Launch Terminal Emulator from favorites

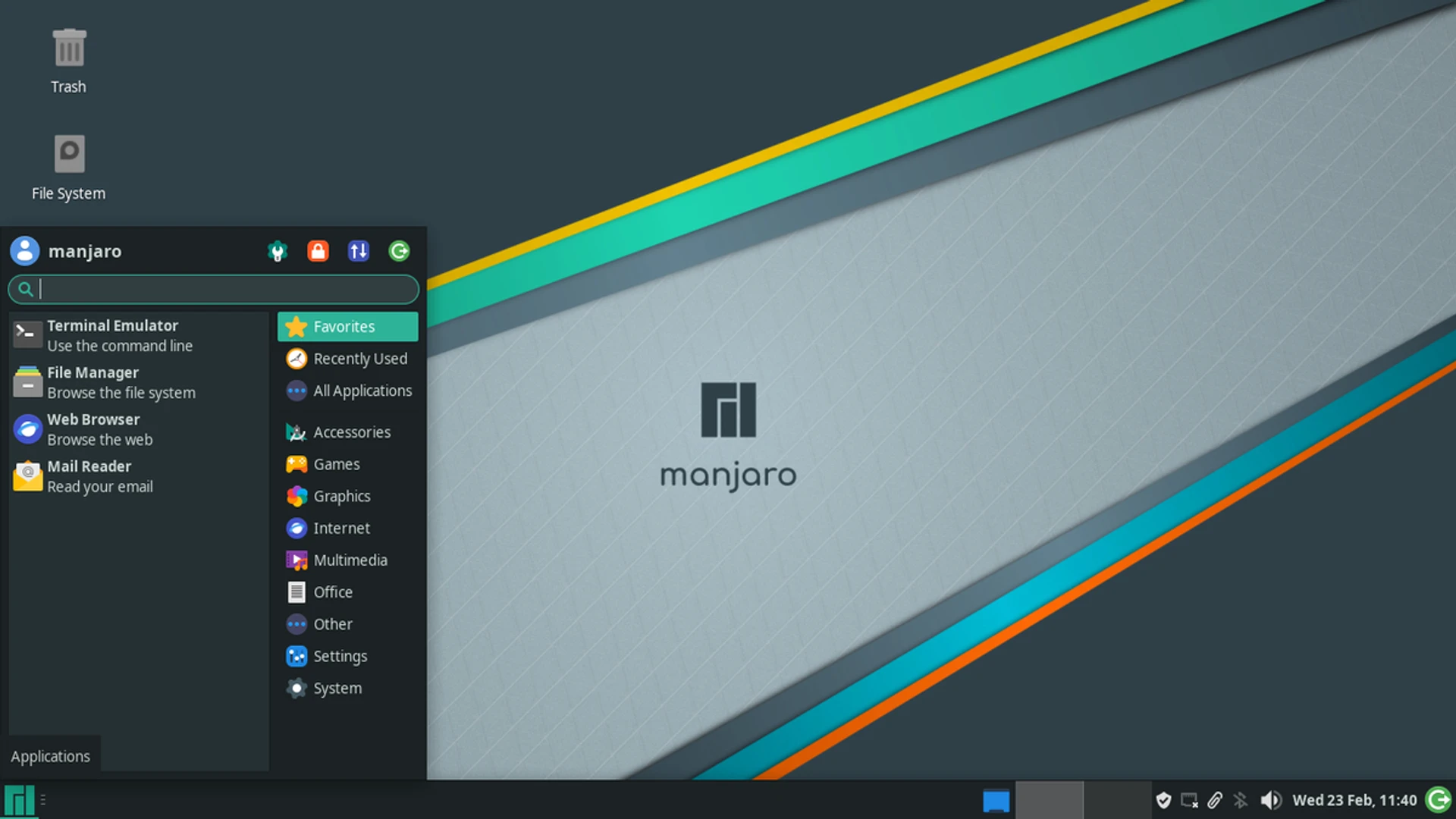[x=140, y=335]
